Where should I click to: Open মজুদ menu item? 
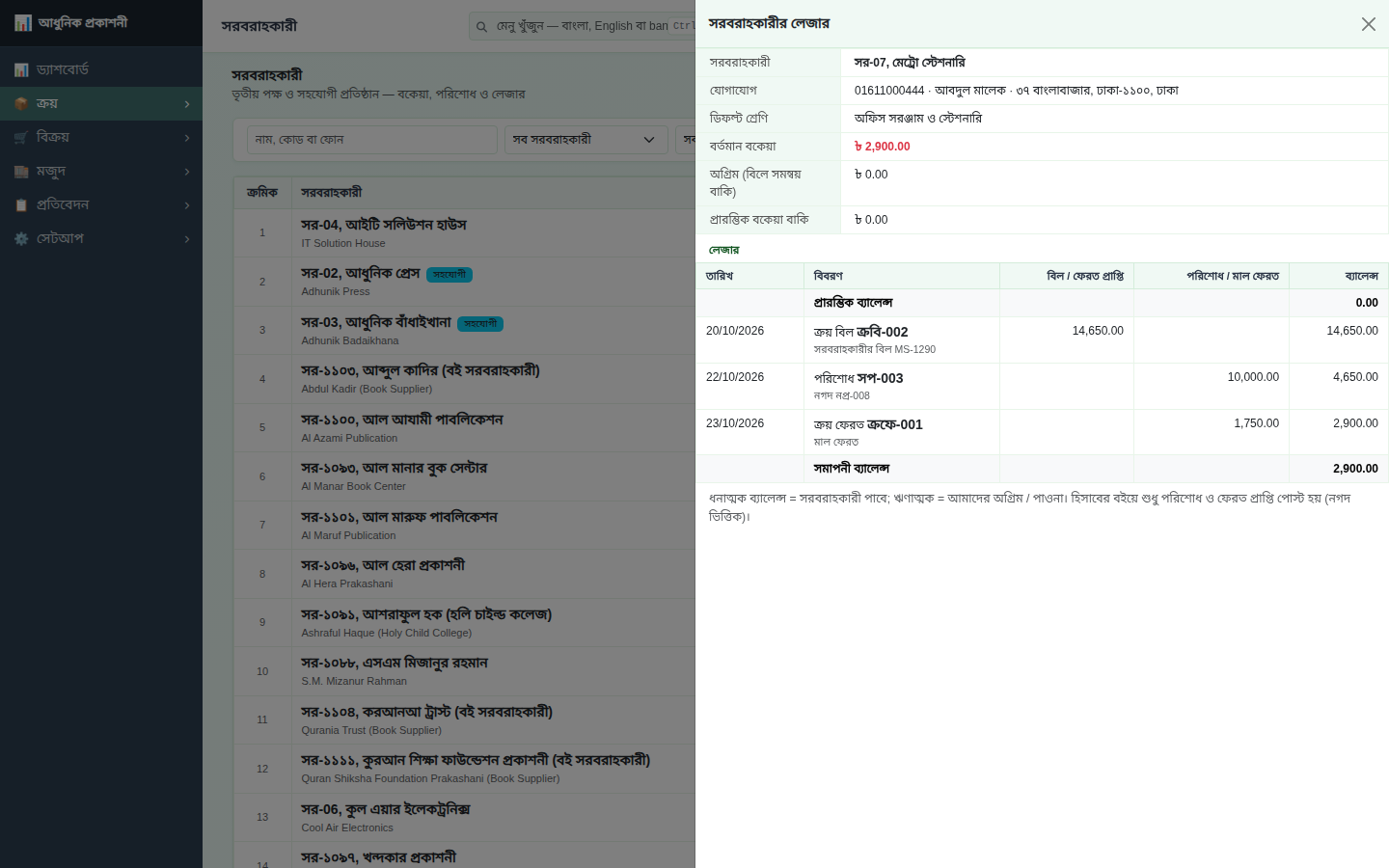pos(101,171)
